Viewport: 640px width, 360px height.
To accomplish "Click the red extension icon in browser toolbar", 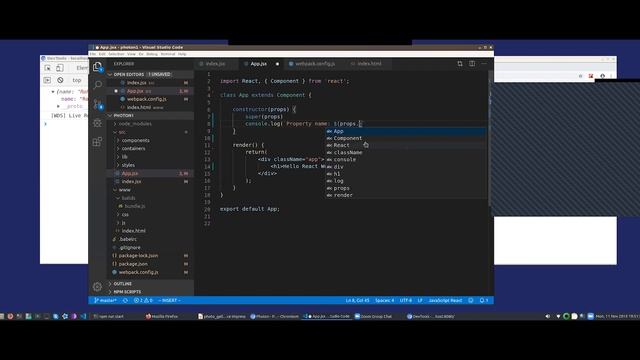I will (591, 76).
